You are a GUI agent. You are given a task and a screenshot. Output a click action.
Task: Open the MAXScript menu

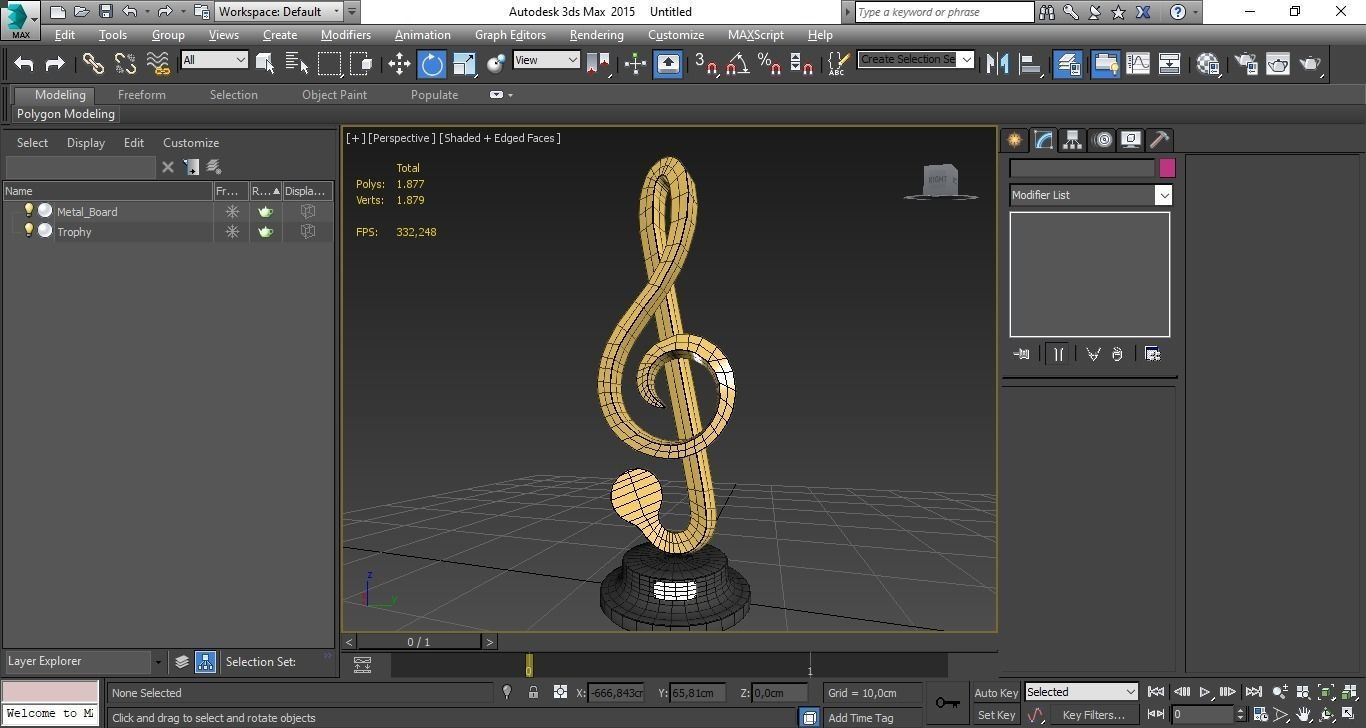756,35
